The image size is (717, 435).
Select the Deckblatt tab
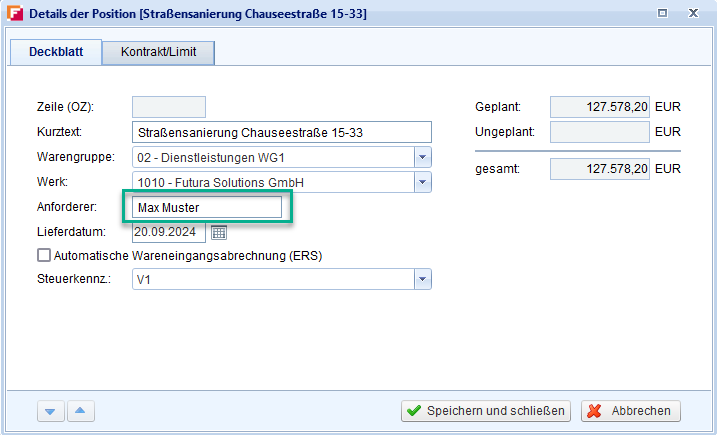[56, 52]
